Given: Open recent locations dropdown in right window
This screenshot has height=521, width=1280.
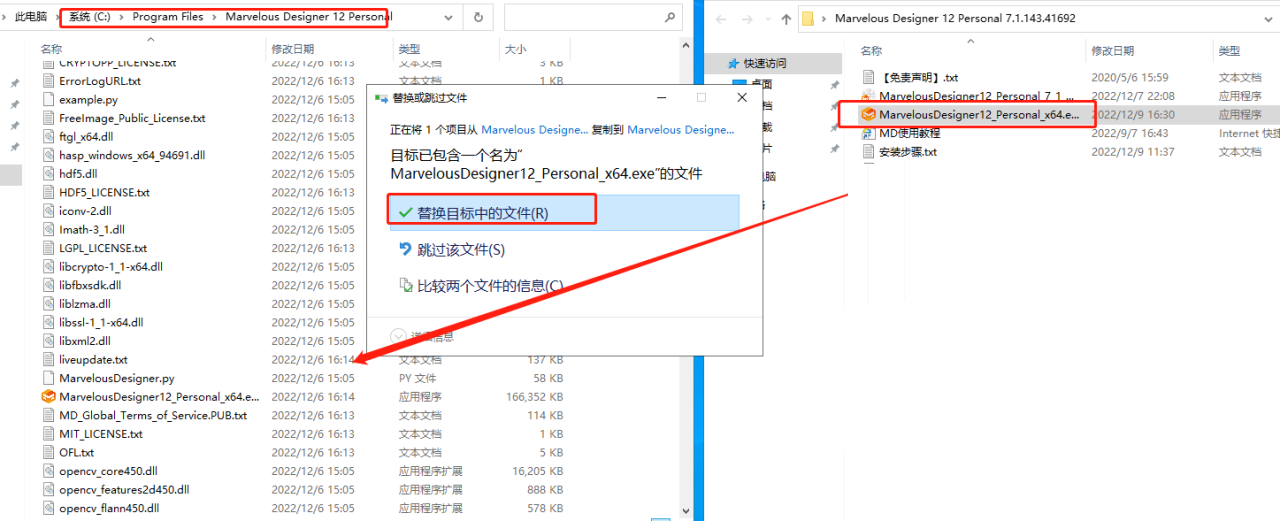Looking at the screenshot, I should click(x=766, y=18).
